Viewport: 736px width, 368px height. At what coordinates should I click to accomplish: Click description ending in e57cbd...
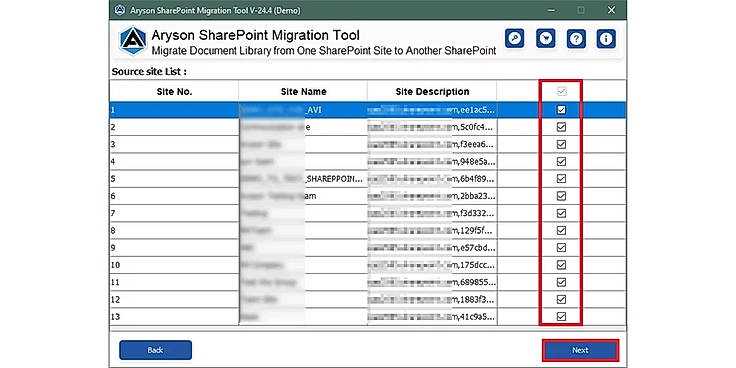[x=432, y=248]
